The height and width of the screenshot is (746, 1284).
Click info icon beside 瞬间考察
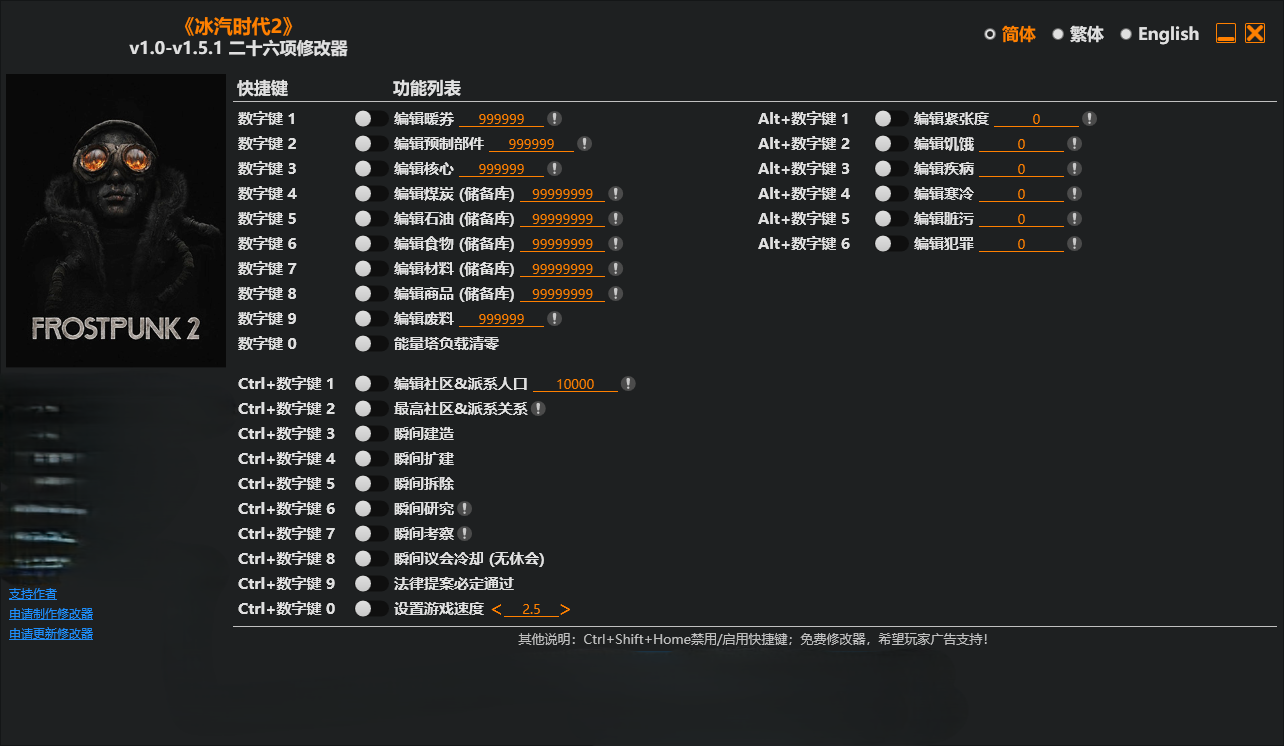click(x=465, y=534)
